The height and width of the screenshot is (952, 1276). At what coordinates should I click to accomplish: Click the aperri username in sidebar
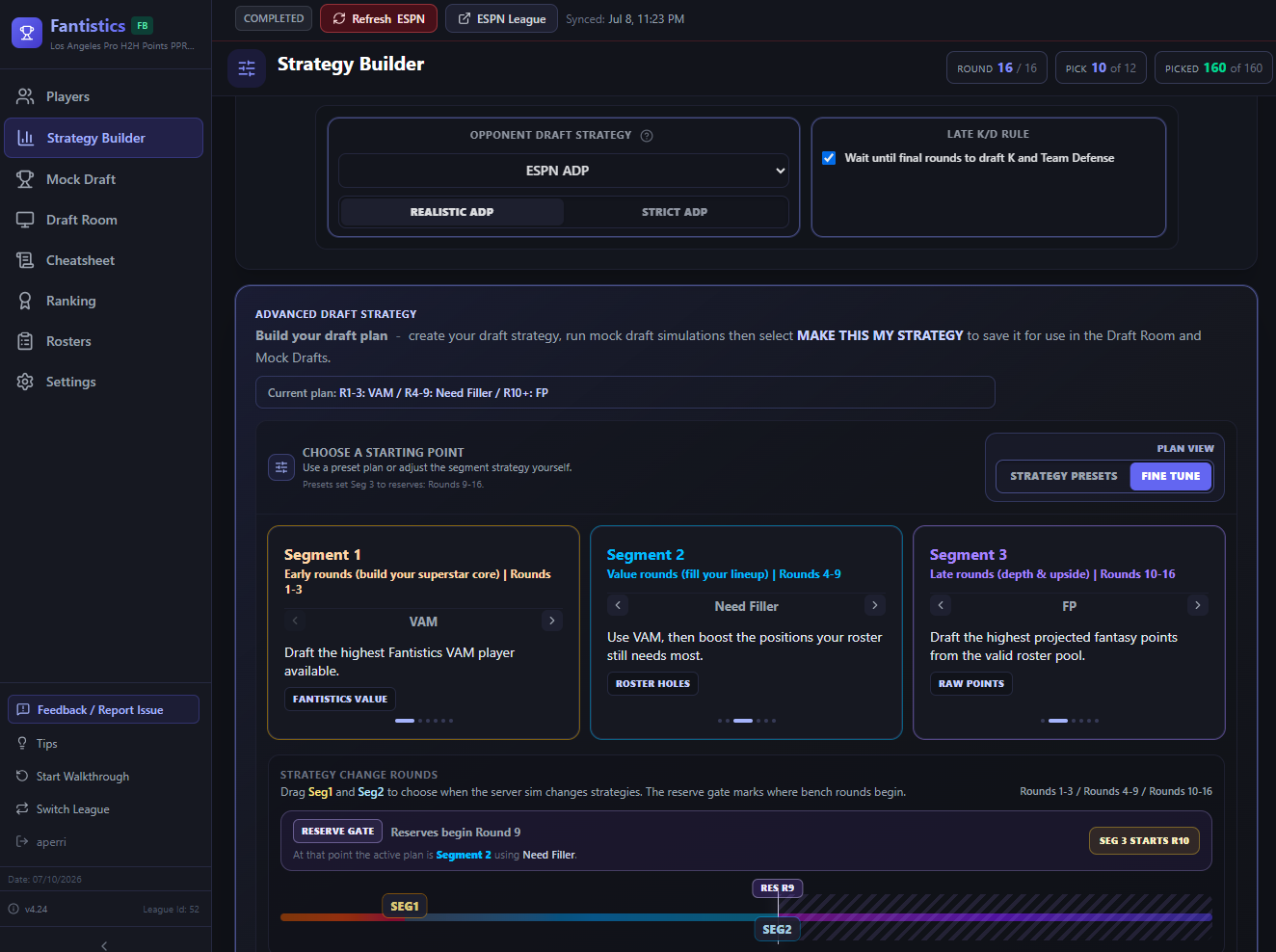pyautogui.click(x=51, y=842)
